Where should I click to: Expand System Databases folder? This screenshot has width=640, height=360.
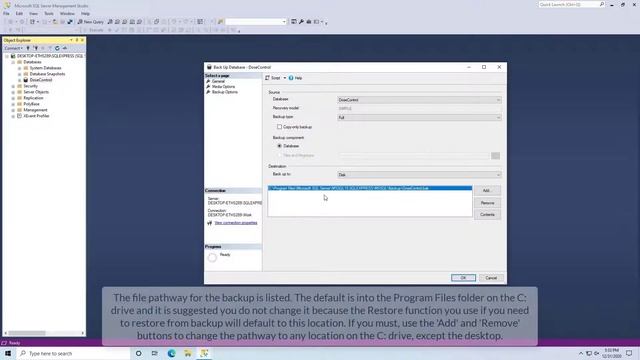coord(19,68)
